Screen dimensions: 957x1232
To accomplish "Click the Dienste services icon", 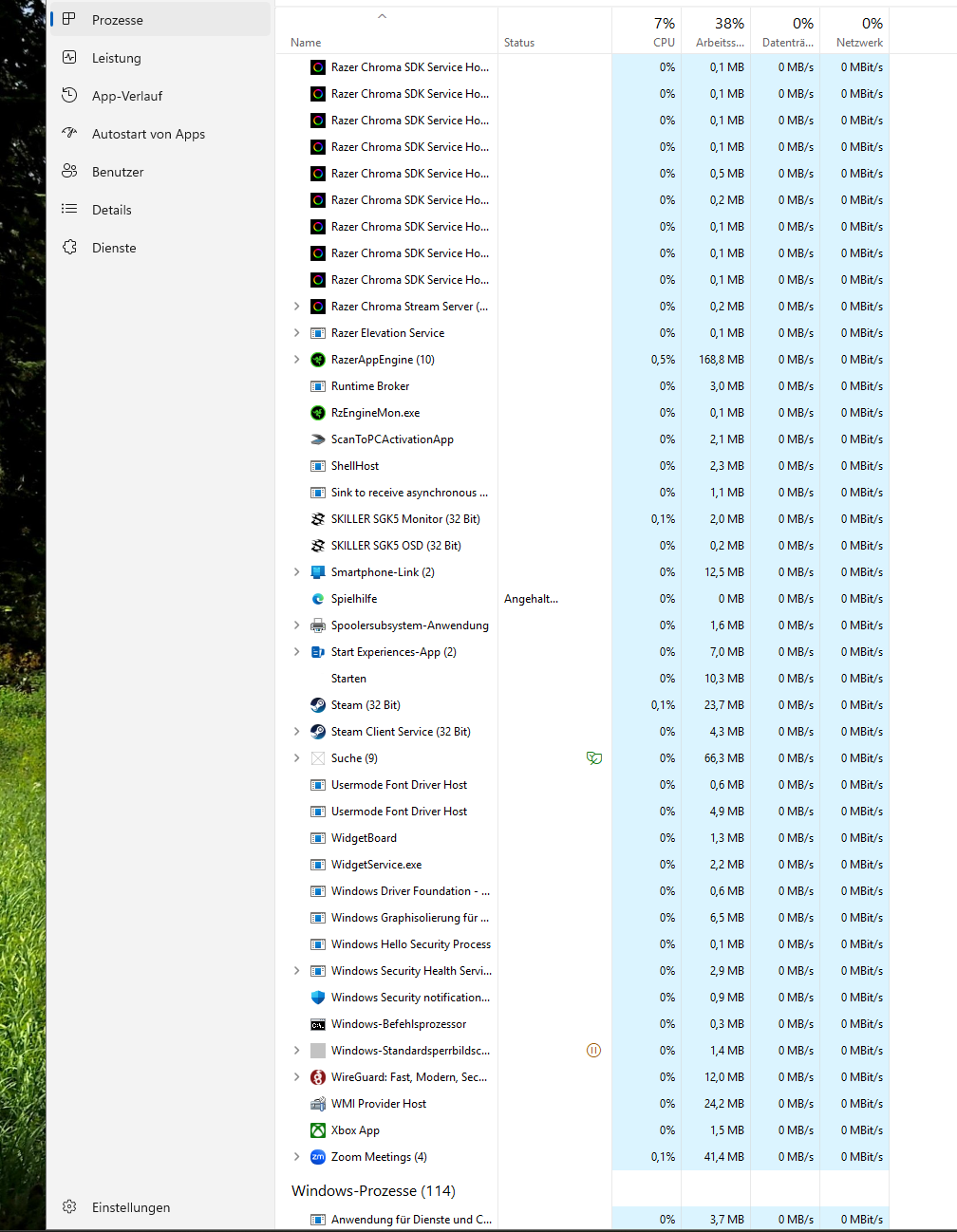I will 69,247.
